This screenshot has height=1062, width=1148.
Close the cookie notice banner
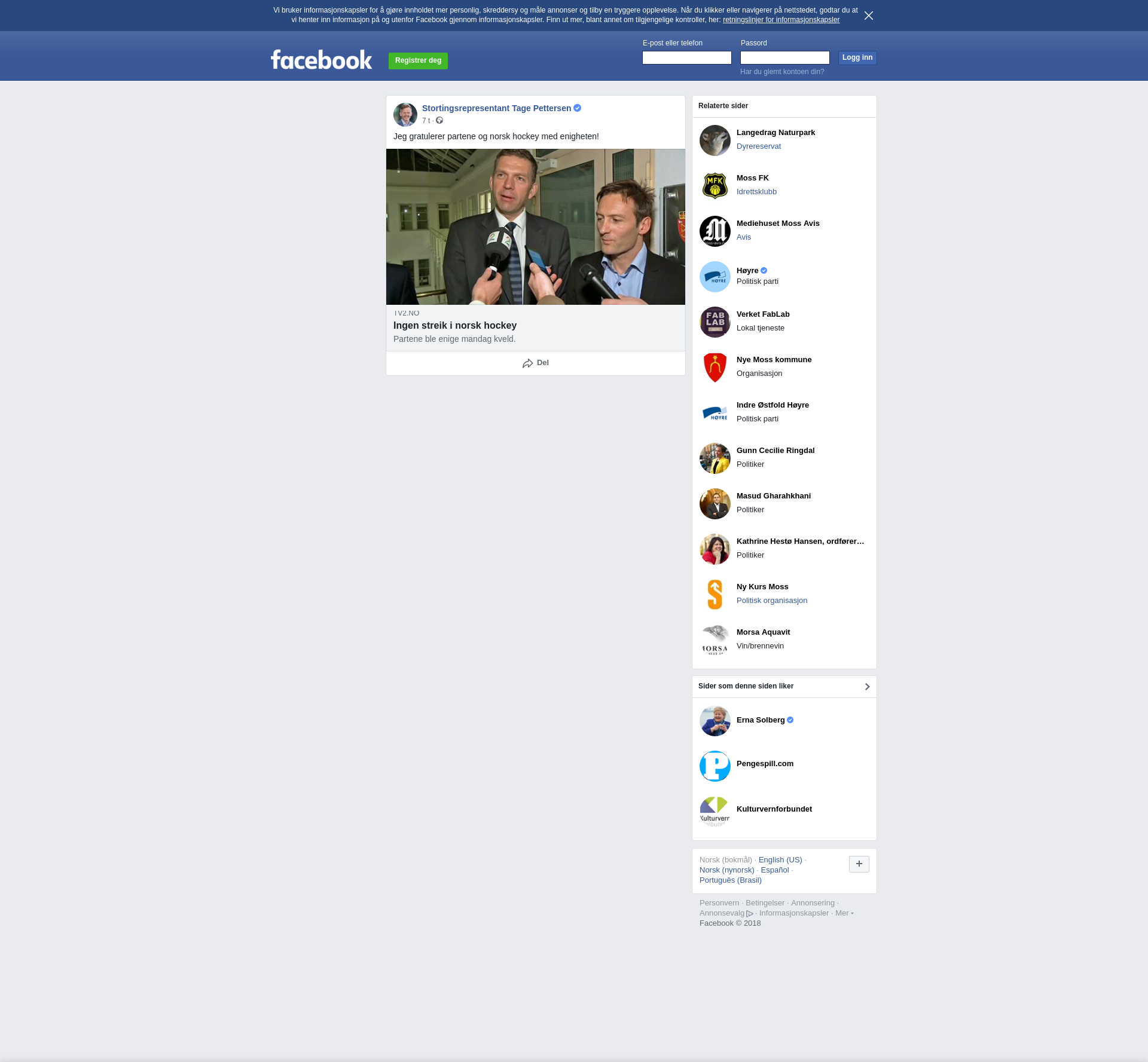tap(869, 16)
